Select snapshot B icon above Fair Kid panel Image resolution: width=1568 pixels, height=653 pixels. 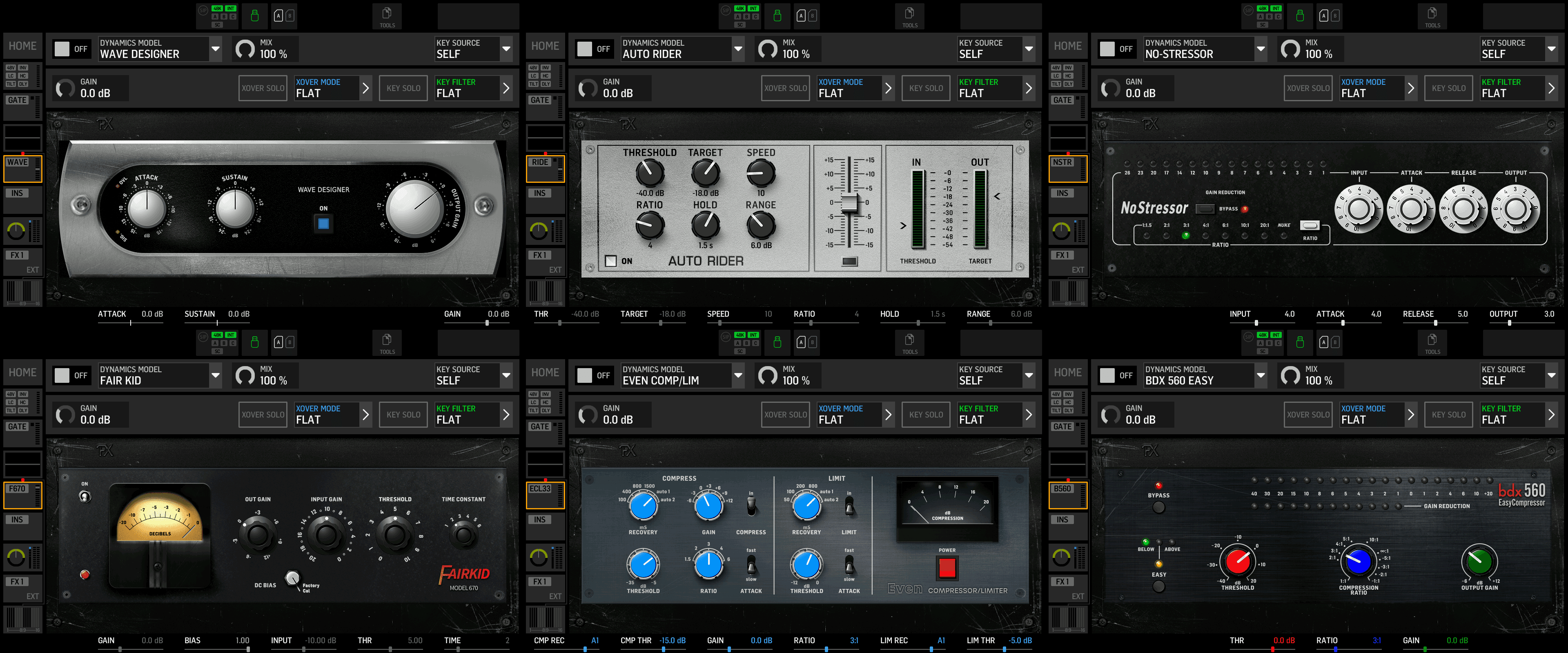[x=290, y=342]
